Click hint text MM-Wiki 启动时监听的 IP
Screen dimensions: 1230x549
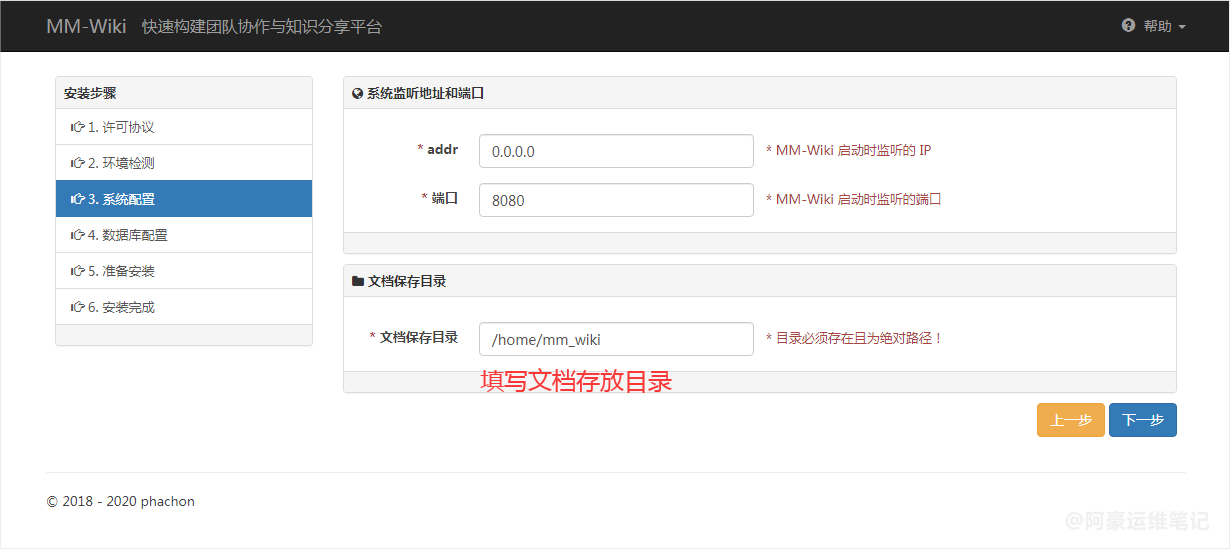click(849, 151)
